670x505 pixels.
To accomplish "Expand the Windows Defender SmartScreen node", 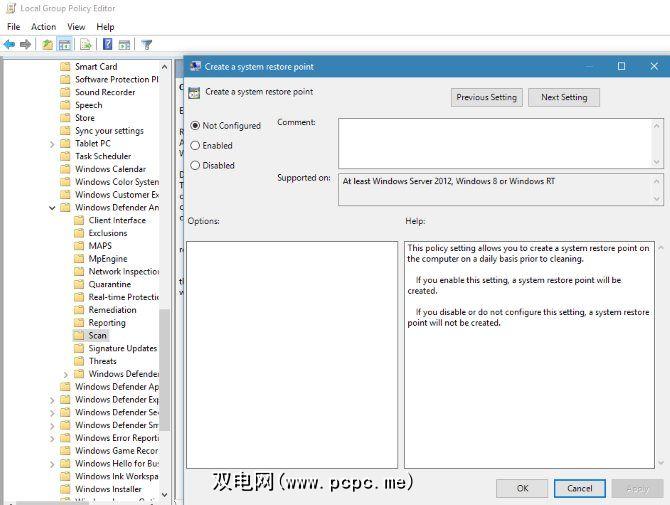I will [52, 426].
